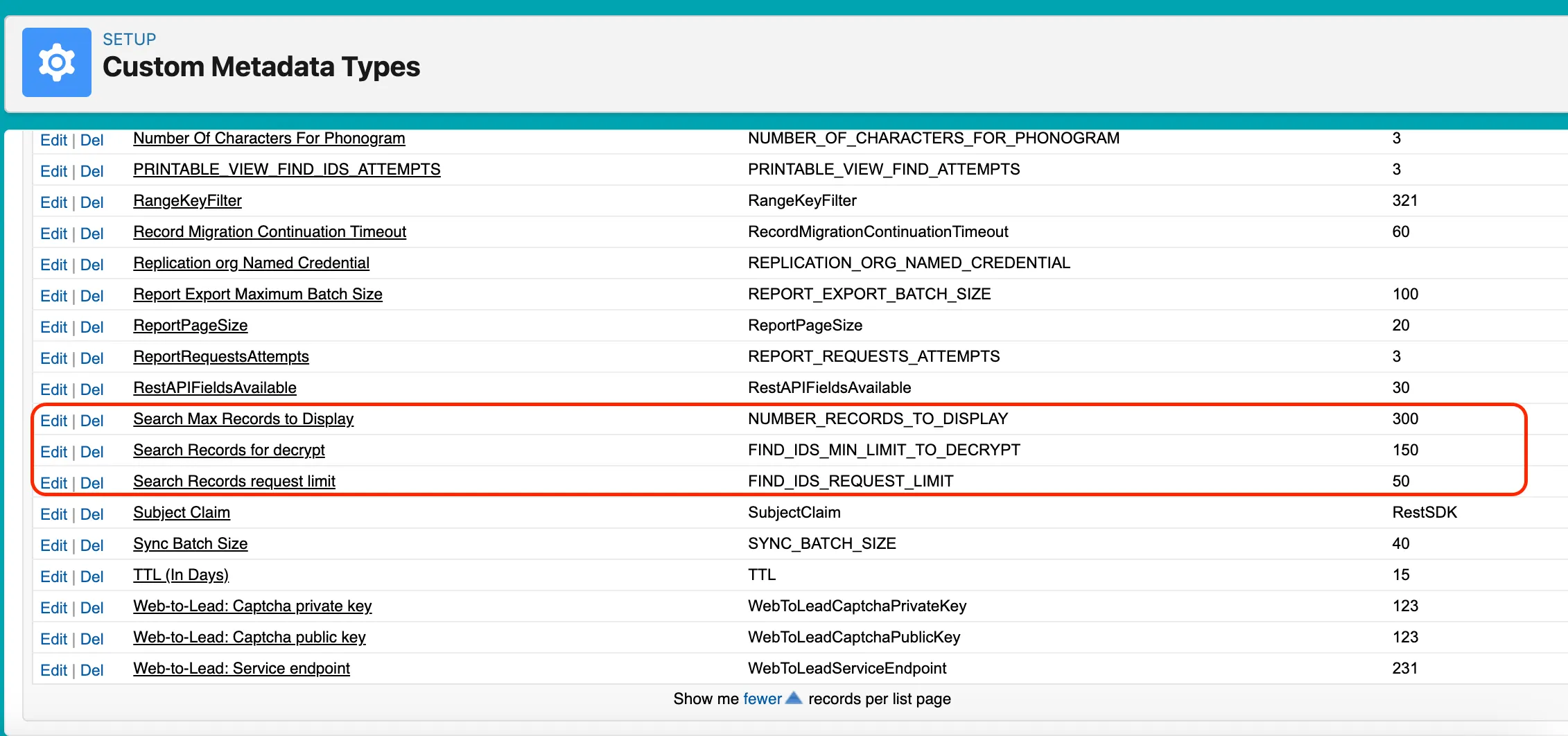Show fewer records per list page
This screenshot has width=1568, height=736.
pos(762,699)
